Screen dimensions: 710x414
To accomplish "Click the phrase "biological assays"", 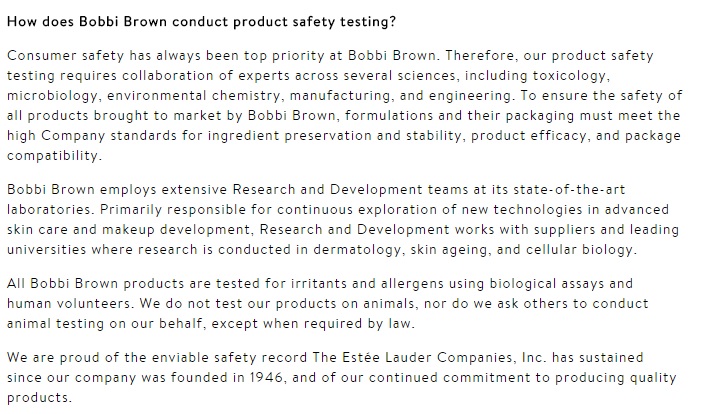I will click(x=547, y=284).
